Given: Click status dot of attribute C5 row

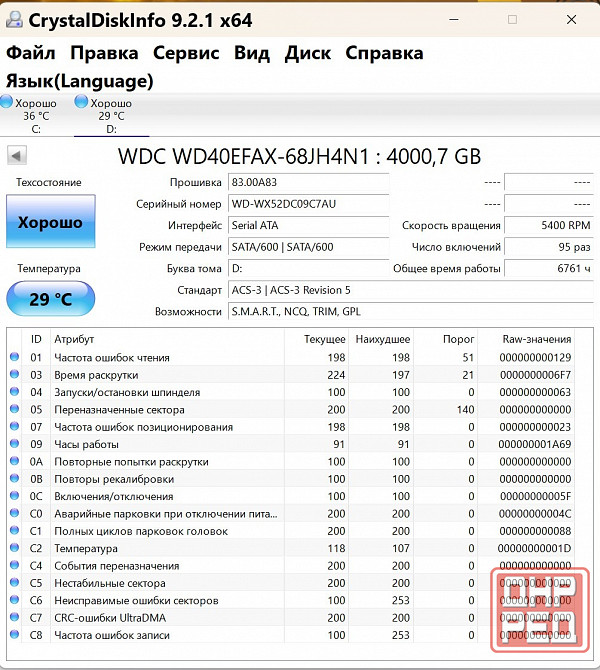Looking at the screenshot, I should [x=15, y=582].
